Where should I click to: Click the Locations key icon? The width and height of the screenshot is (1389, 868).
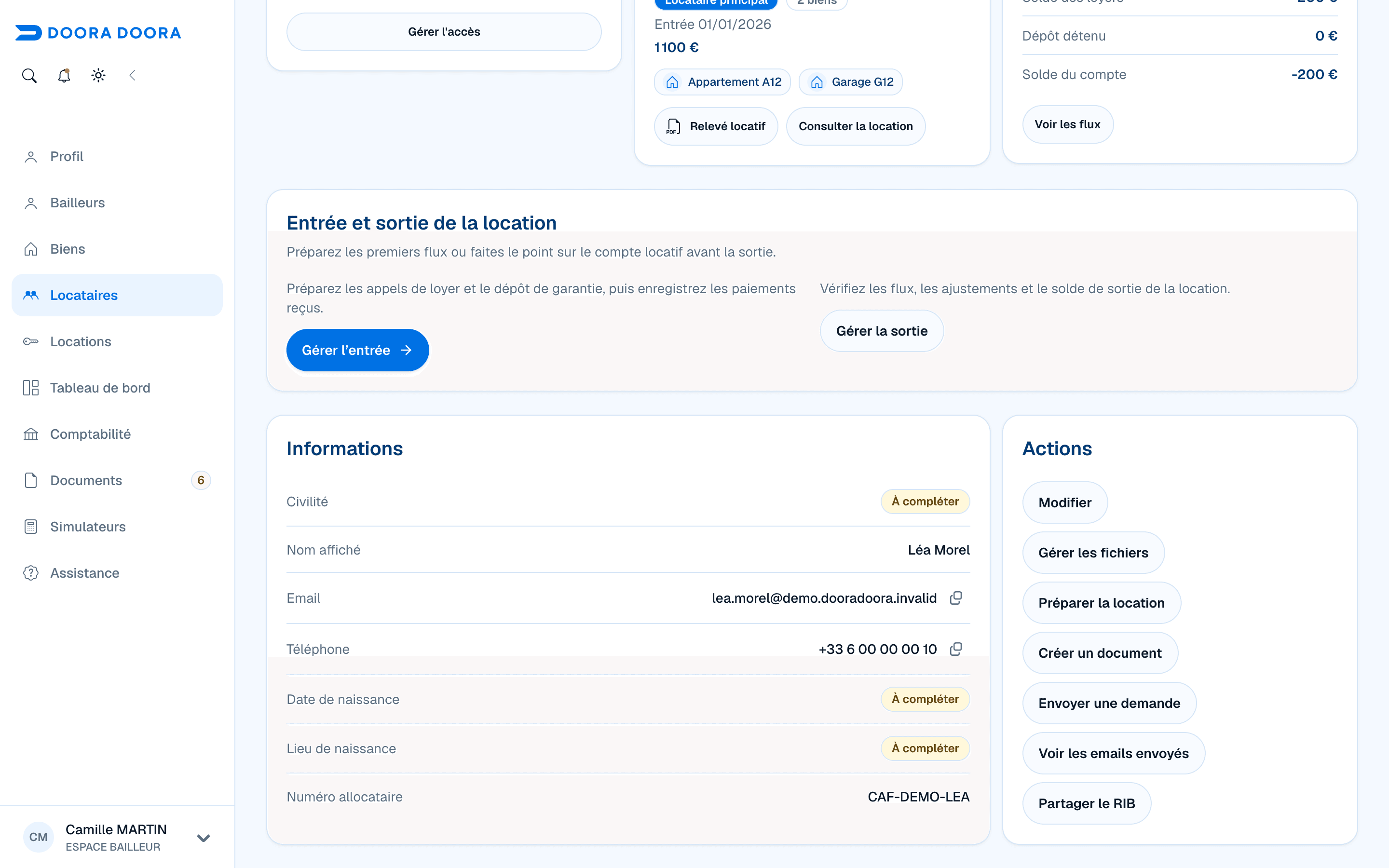(31, 341)
